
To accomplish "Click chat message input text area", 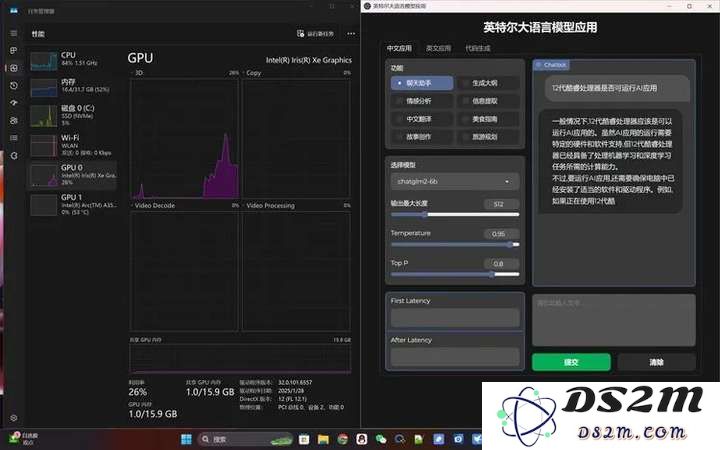I will [x=614, y=320].
